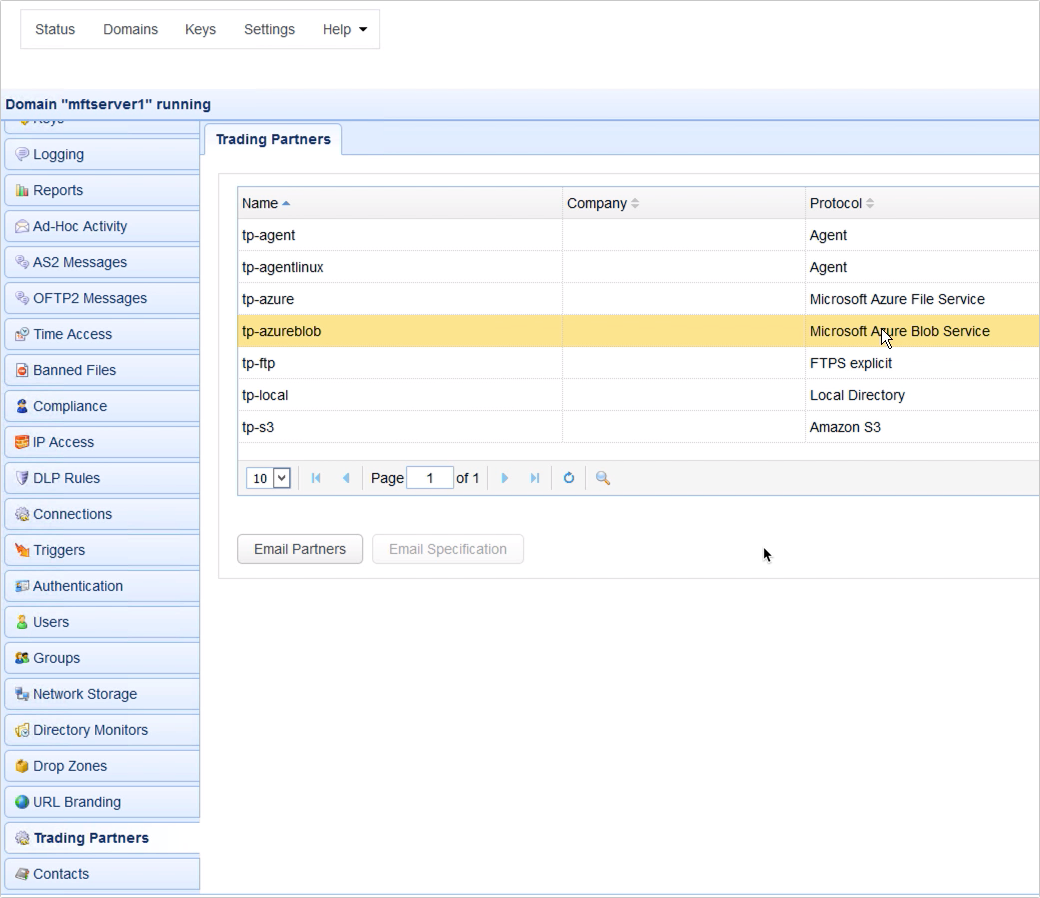Viewport: 1040px width, 898px height.
Task: Open the page size dropdown showing 10
Action: pos(267,478)
